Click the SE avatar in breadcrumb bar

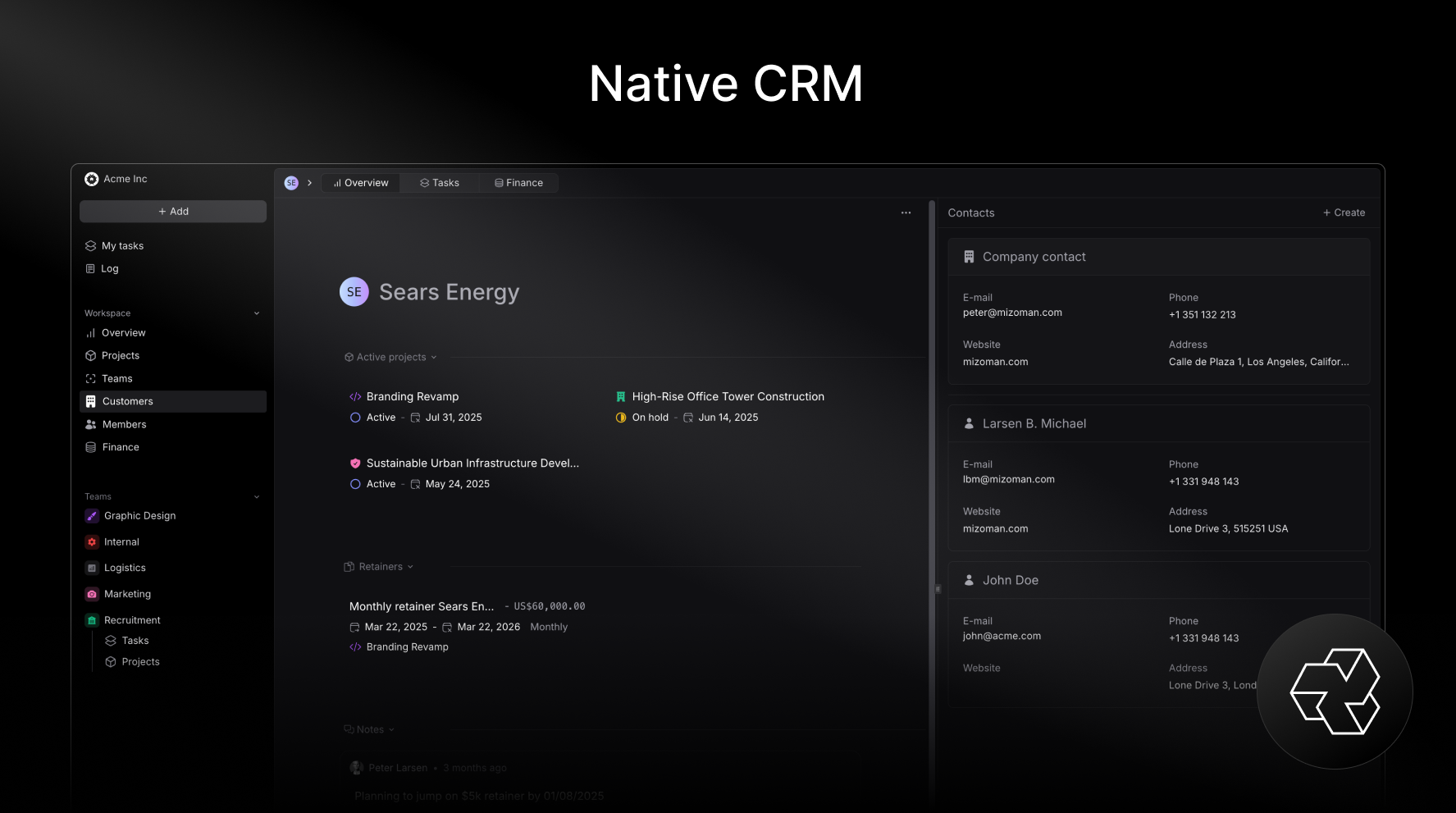click(x=291, y=183)
